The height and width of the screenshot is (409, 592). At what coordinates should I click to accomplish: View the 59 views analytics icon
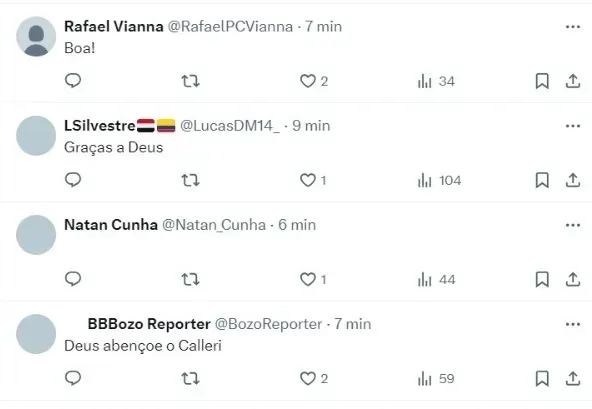pyautogui.click(x=436, y=378)
